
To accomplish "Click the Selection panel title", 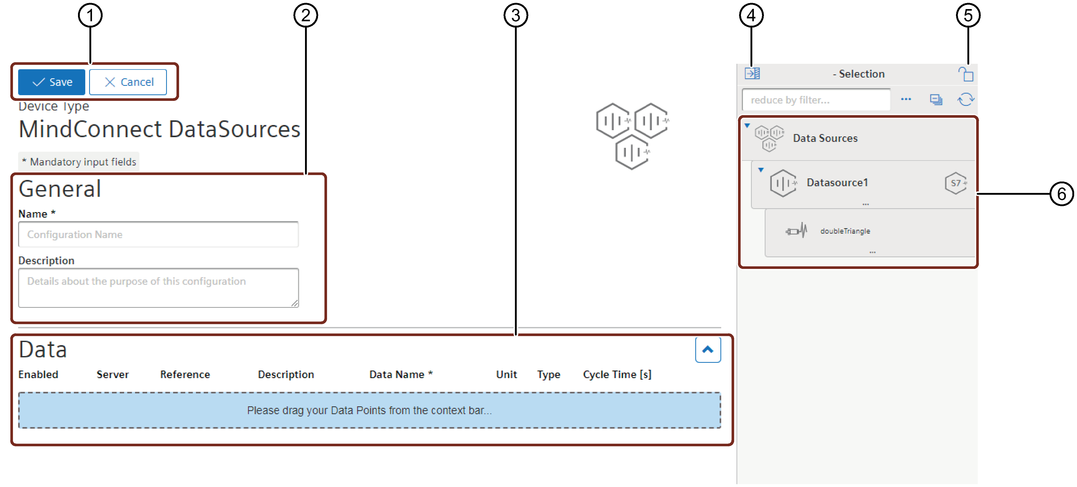I will [859, 73].
